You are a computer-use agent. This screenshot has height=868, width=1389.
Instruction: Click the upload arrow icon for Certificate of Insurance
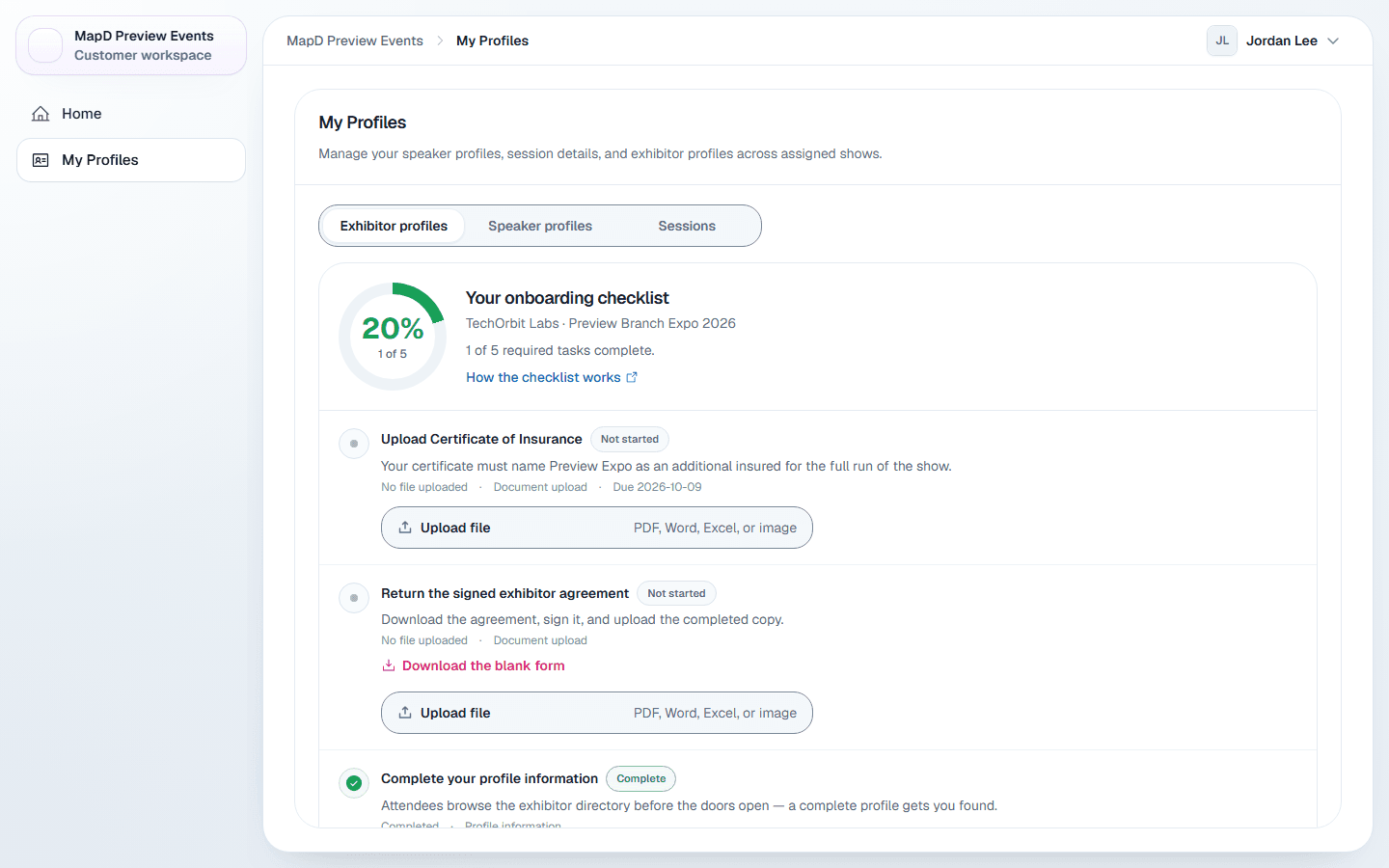[405, 528]
